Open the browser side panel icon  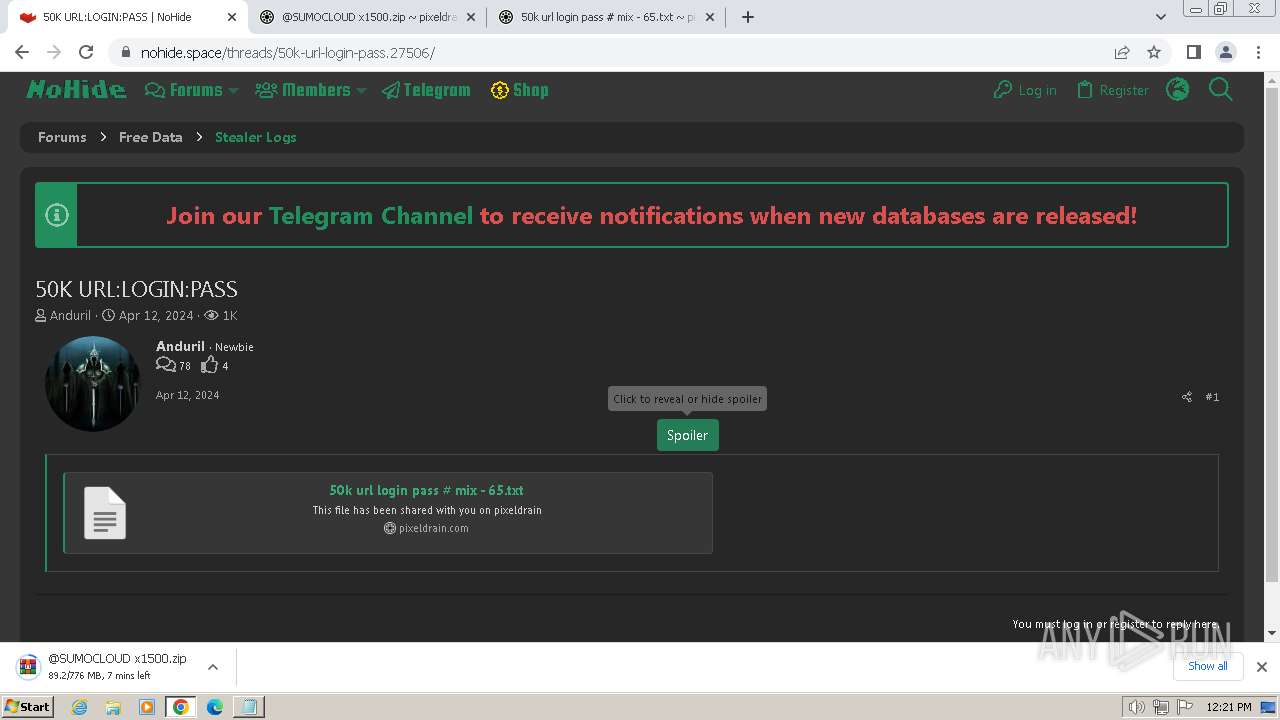pyautogui.click(x=1193, y=52)
